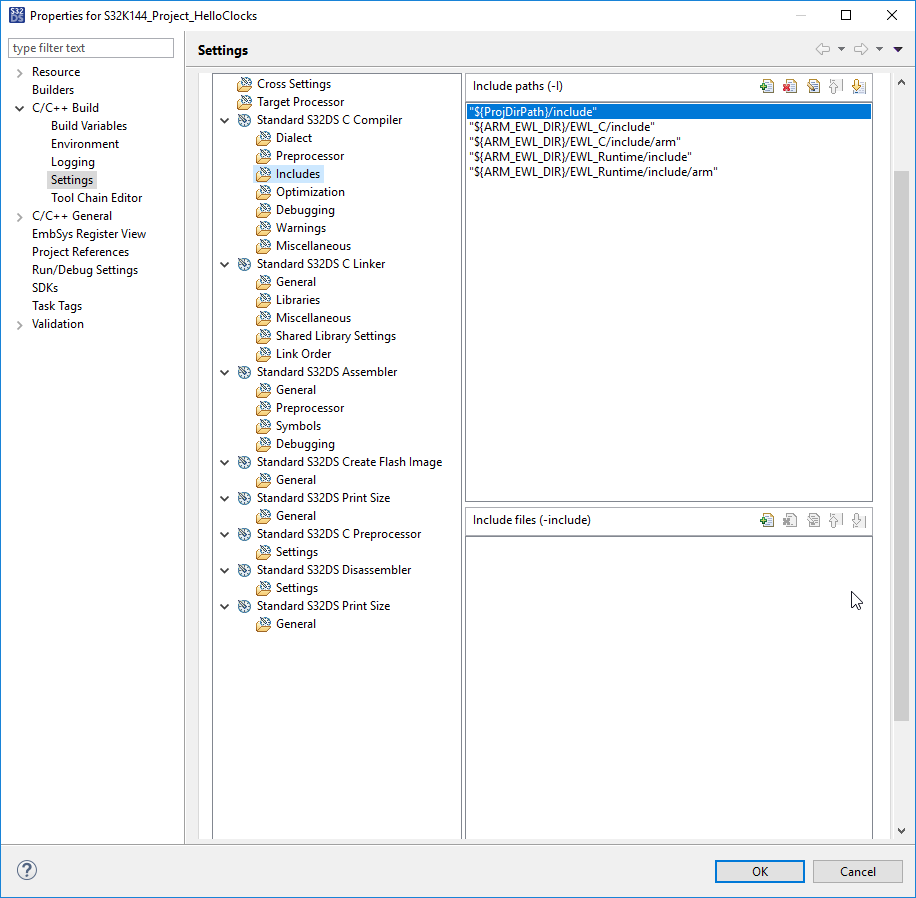Select Shared Library Settings option
The height and width of the screenshot is (898, 916).
pyautogui.click(x=336, y=336)
